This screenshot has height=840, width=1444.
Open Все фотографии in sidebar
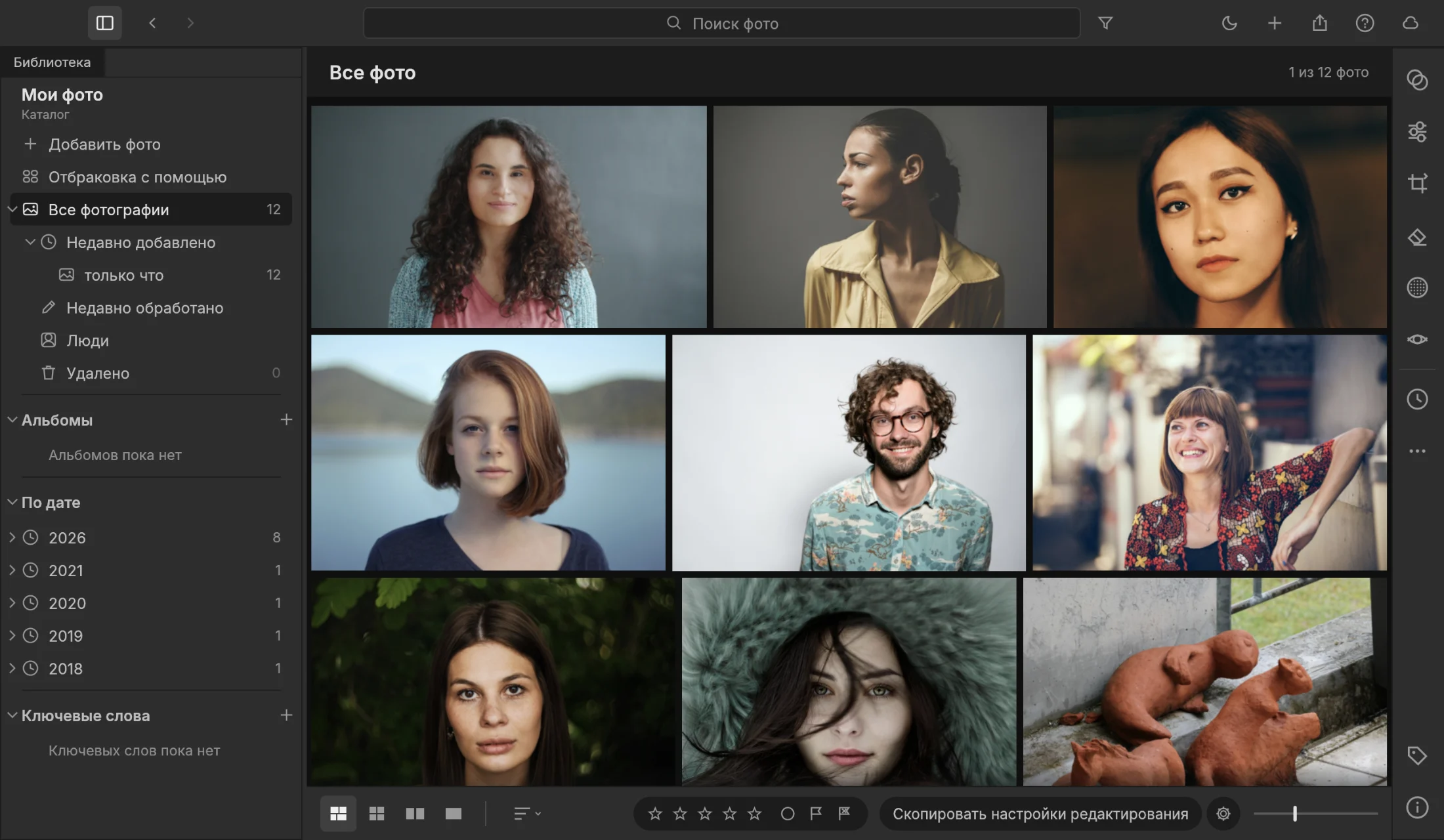pos(151,209)
